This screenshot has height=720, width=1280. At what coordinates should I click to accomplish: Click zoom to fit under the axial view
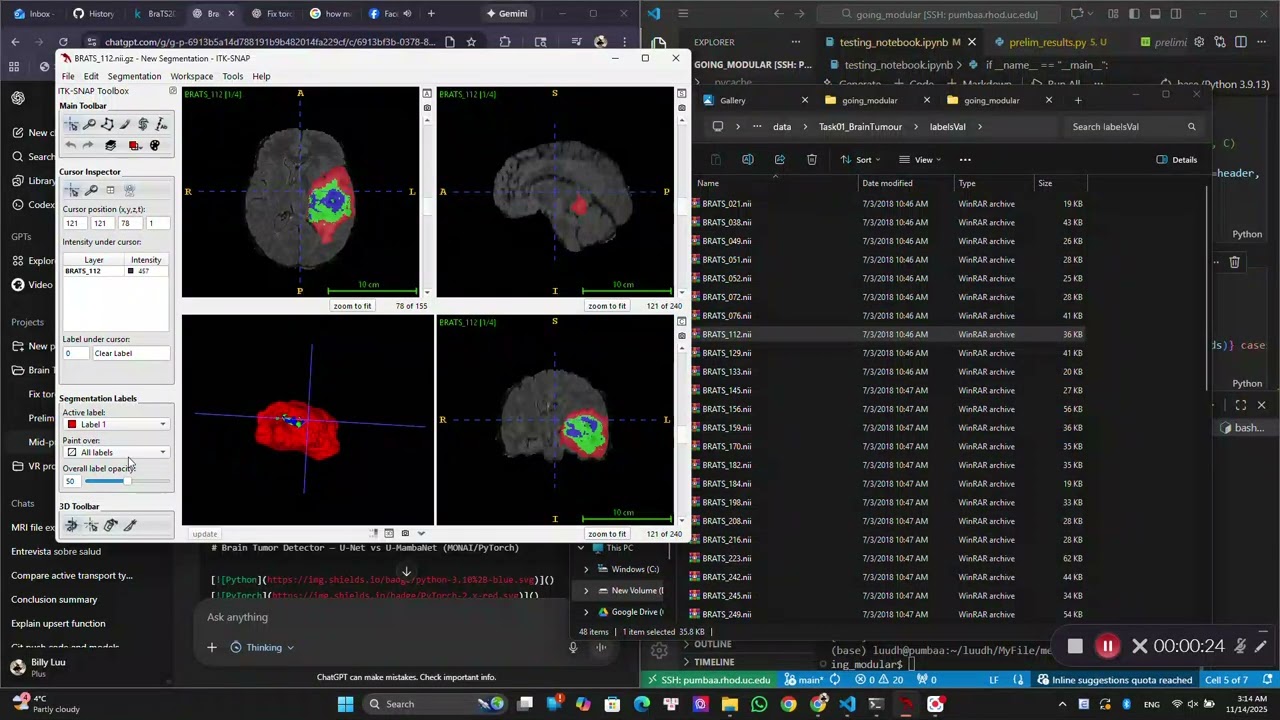[x=352, y=306]
